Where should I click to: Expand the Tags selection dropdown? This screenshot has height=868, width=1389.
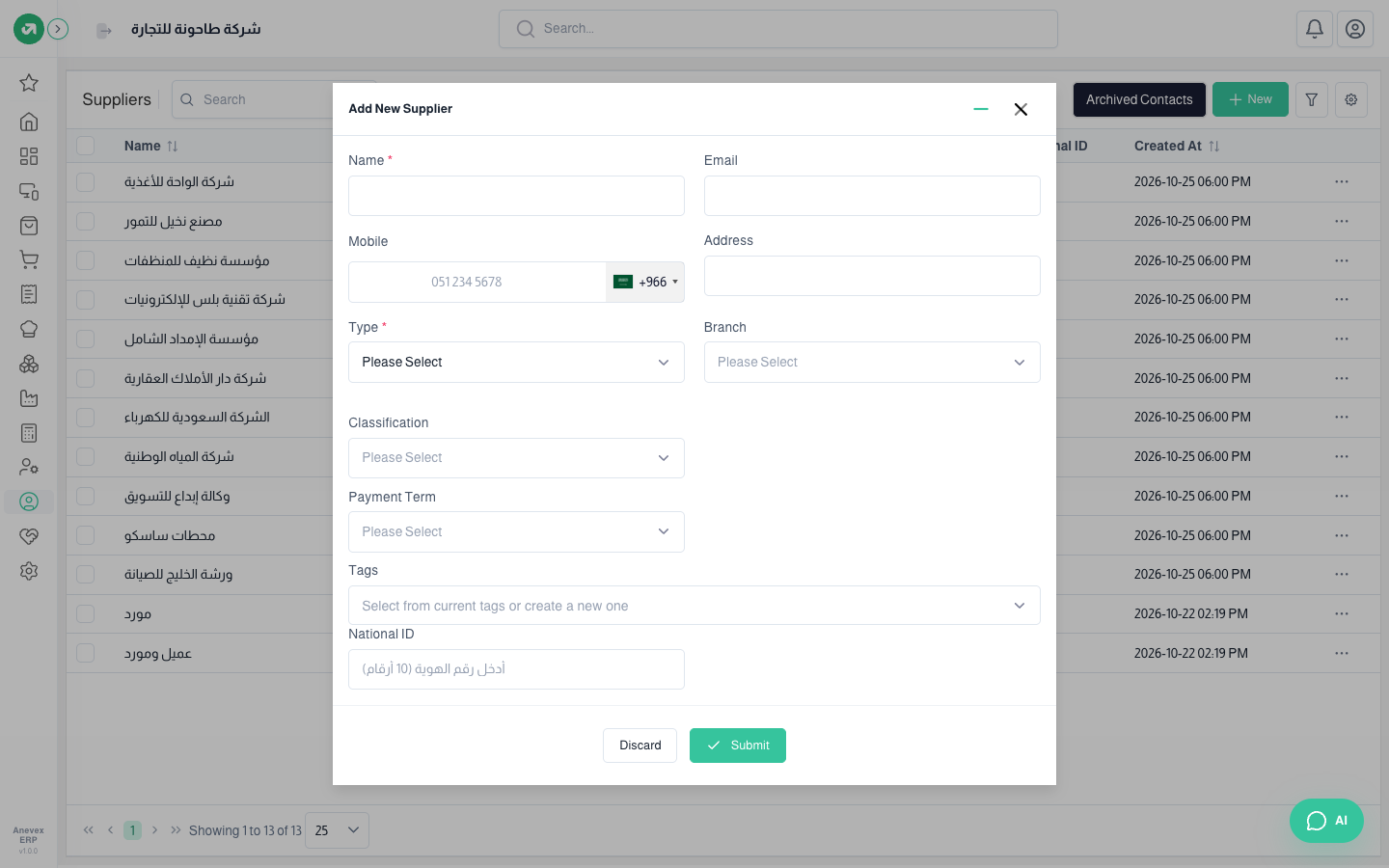pyautogui.click(x=694, y=606)
